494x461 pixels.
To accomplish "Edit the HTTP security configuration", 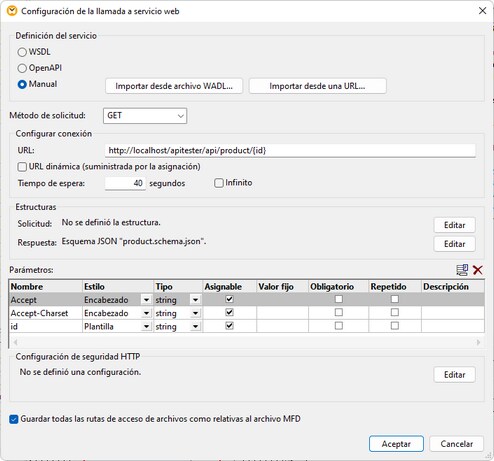I will (454, 375).
